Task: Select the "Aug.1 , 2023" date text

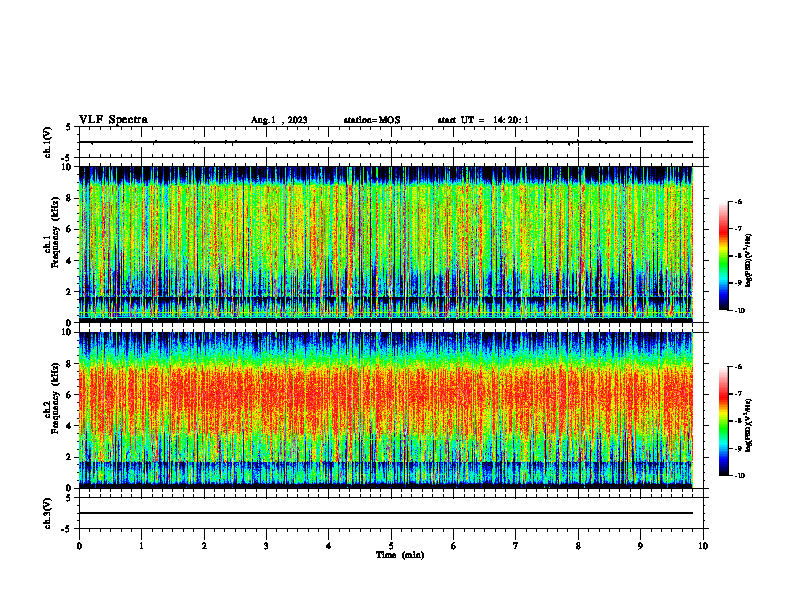Action: coord(279,120)
